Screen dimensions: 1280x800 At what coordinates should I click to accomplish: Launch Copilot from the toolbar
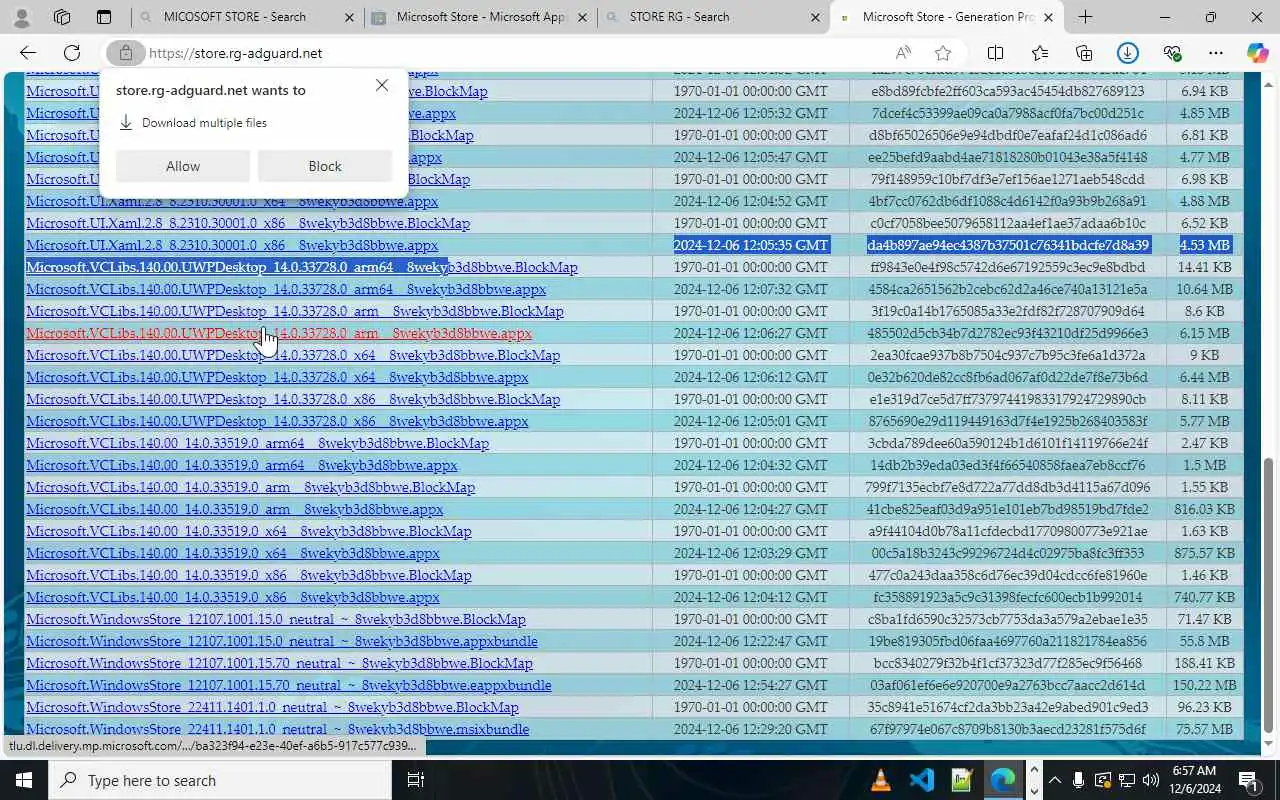1257,53
